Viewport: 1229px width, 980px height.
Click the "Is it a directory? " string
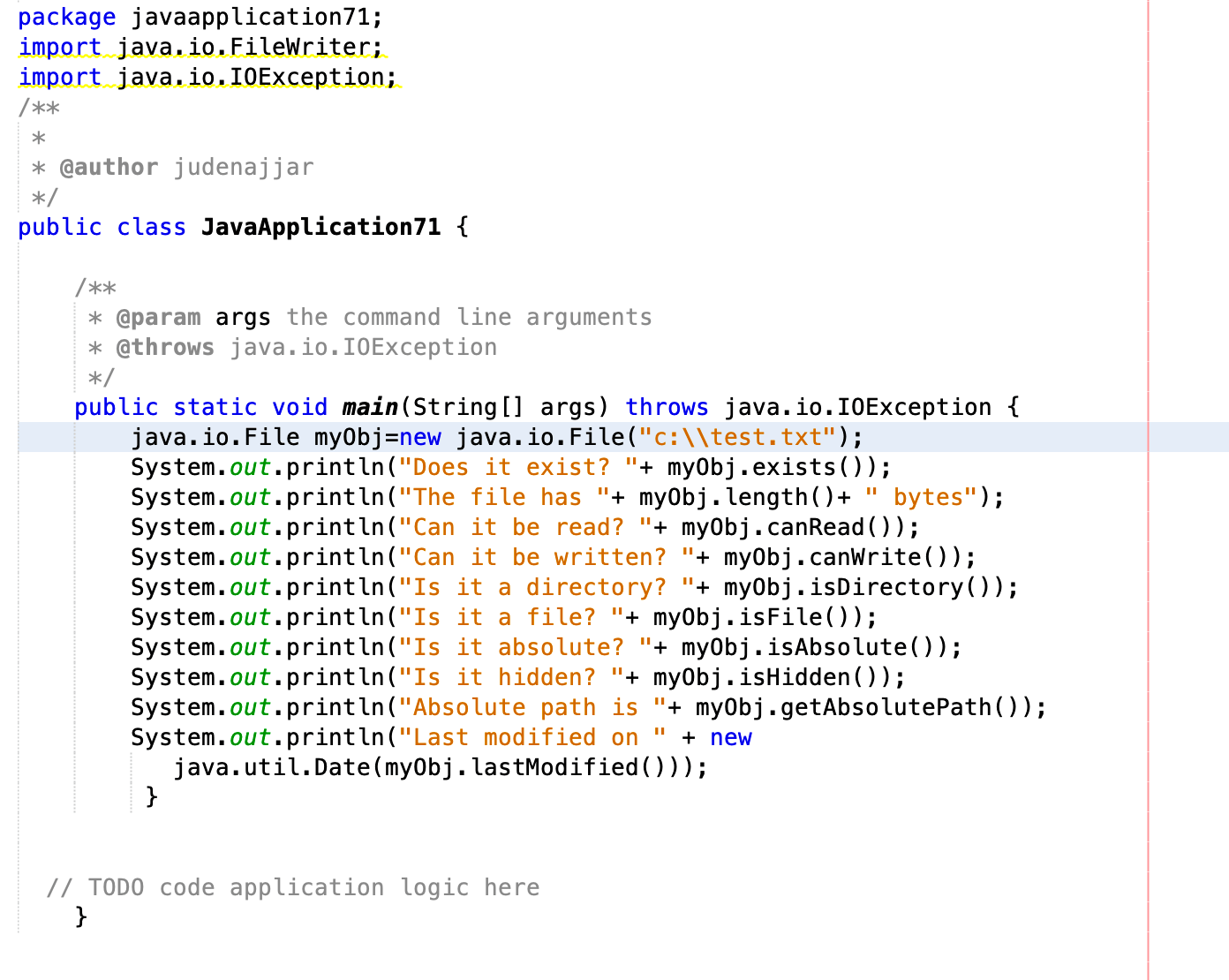pos(547,588)
